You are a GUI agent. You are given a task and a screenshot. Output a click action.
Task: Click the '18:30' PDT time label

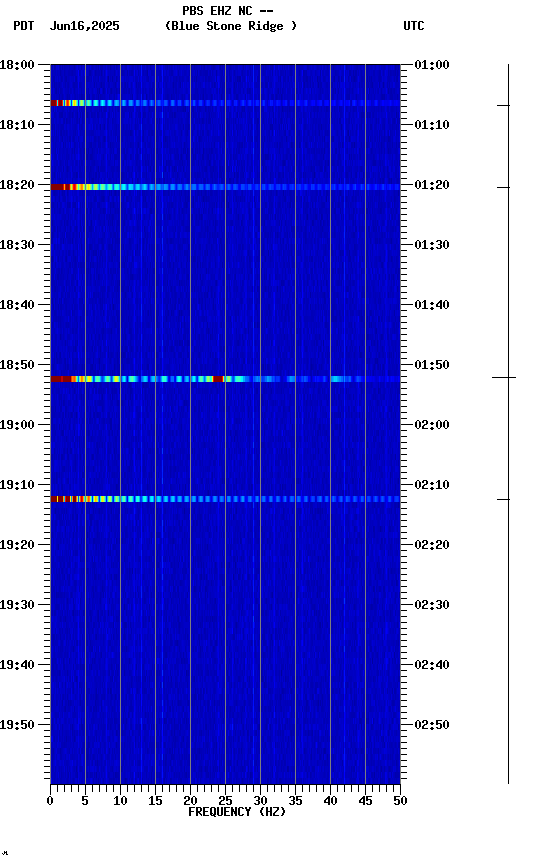[17, 245]
